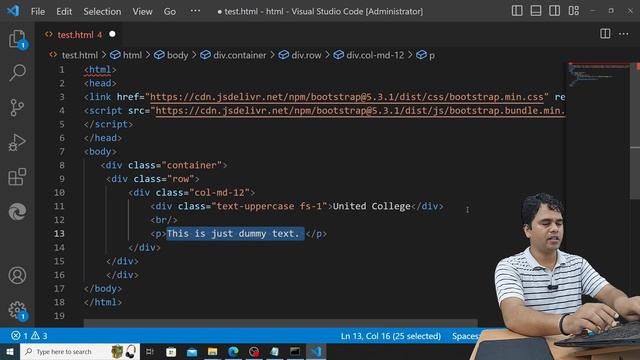The image size is (640, 360).
Task: Open the Edit menu
Action: coord(64,11)
